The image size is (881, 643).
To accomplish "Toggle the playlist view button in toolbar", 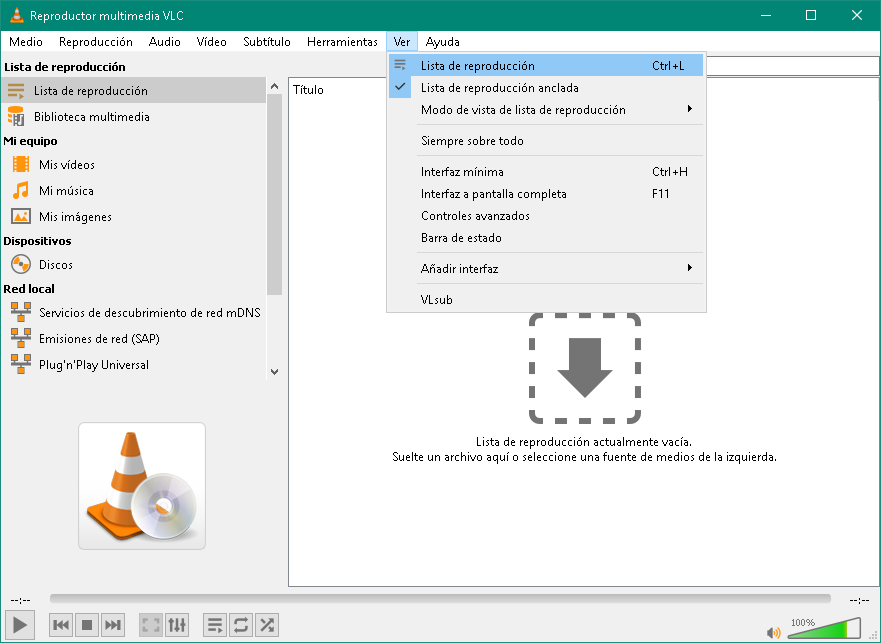I will (x=215, y=624).
